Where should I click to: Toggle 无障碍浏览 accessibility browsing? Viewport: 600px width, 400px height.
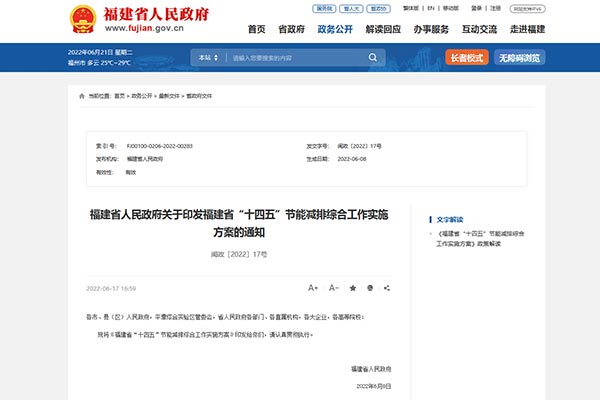tap(519, 59)
